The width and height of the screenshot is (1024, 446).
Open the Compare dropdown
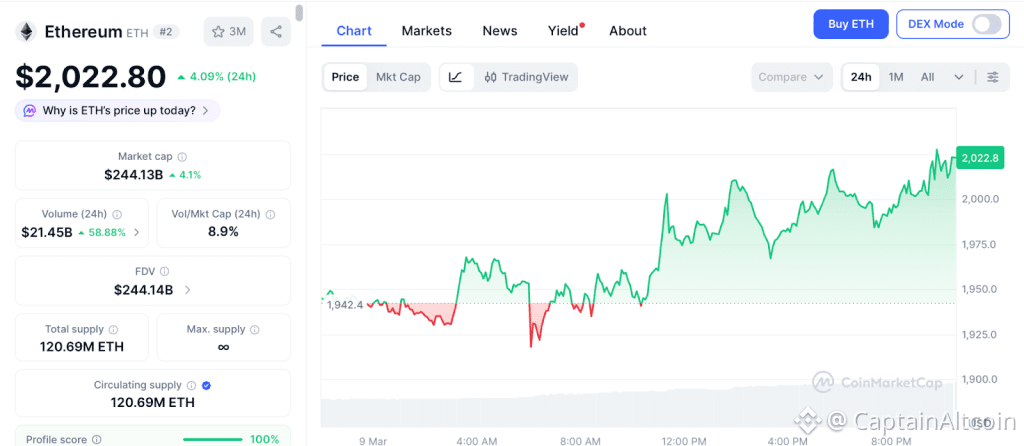[x=792, y=77]
